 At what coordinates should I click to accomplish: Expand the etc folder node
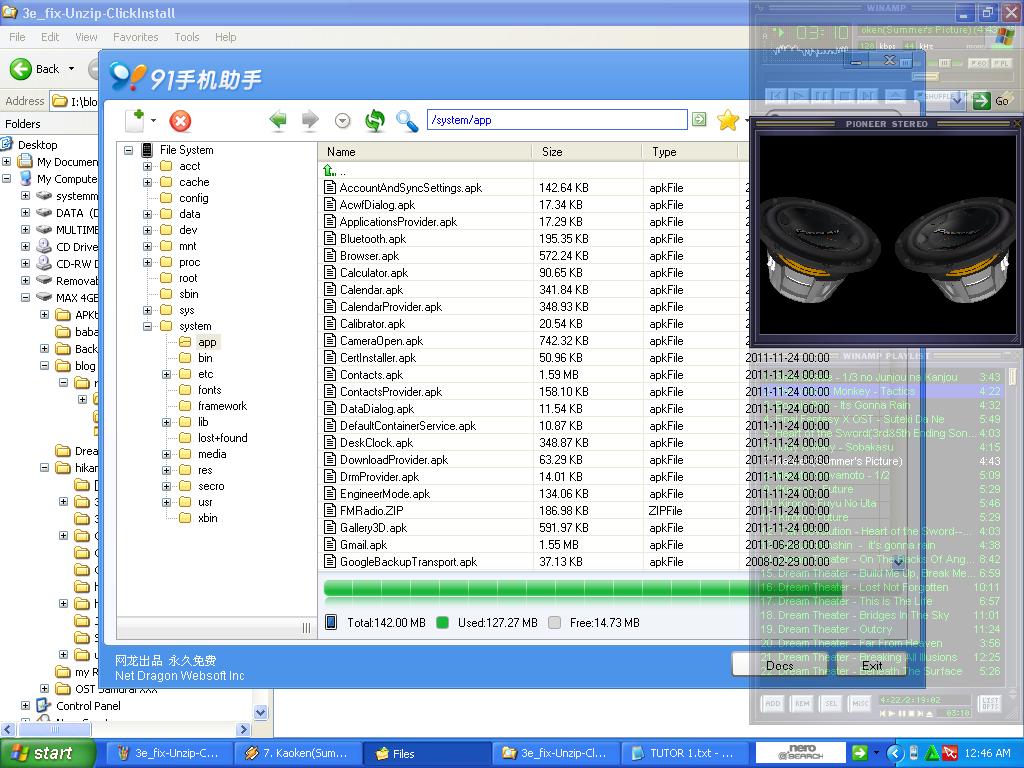click(x=167, y=374)
